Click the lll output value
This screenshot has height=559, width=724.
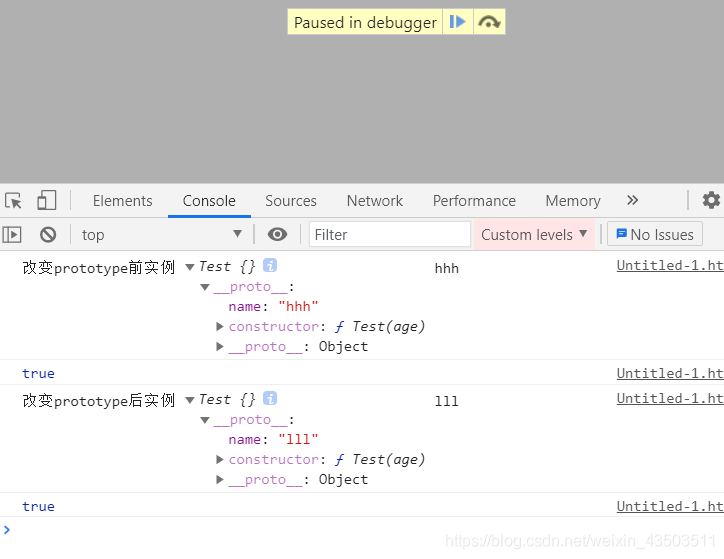(x=446, y=401)
